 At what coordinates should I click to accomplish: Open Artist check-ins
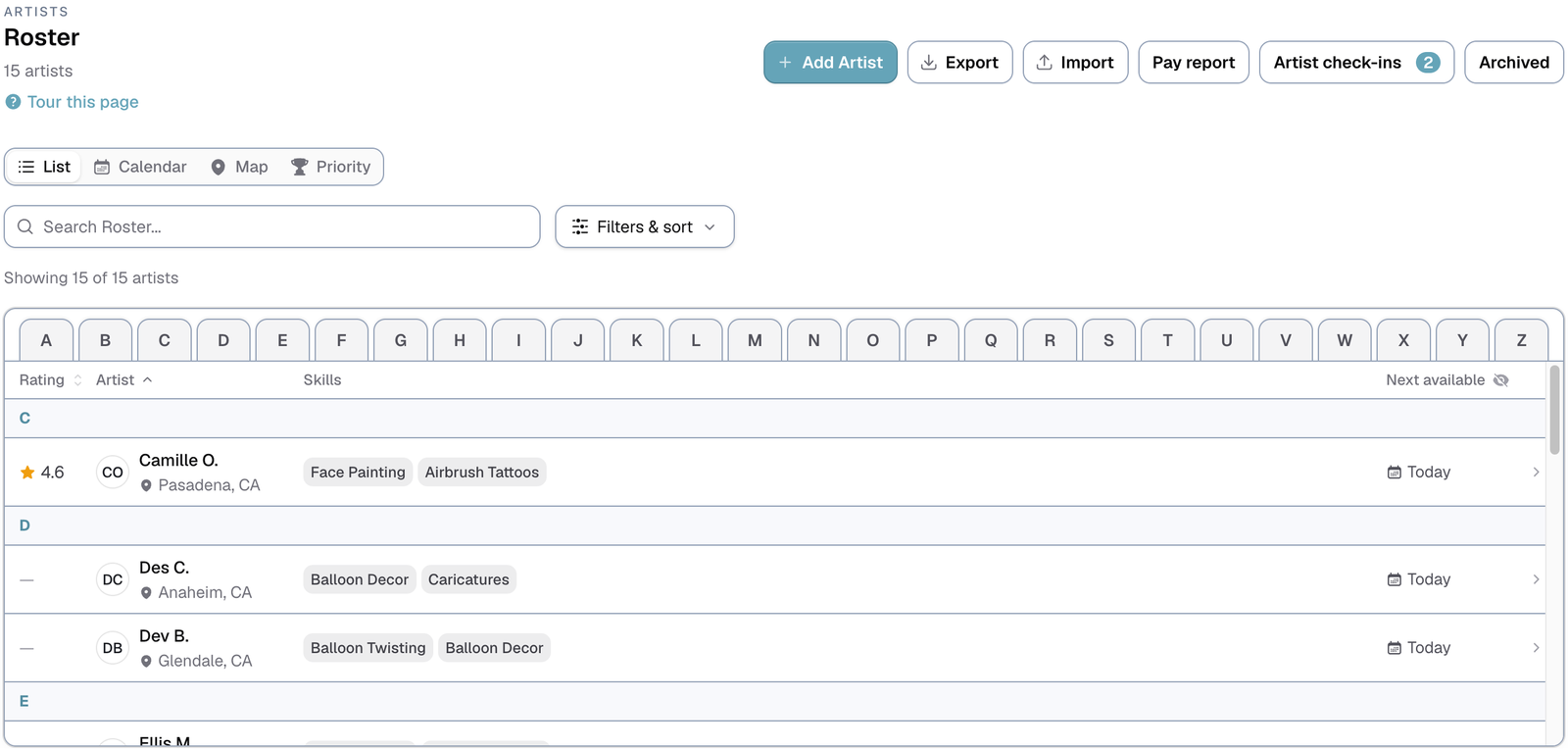[1356, 62]
